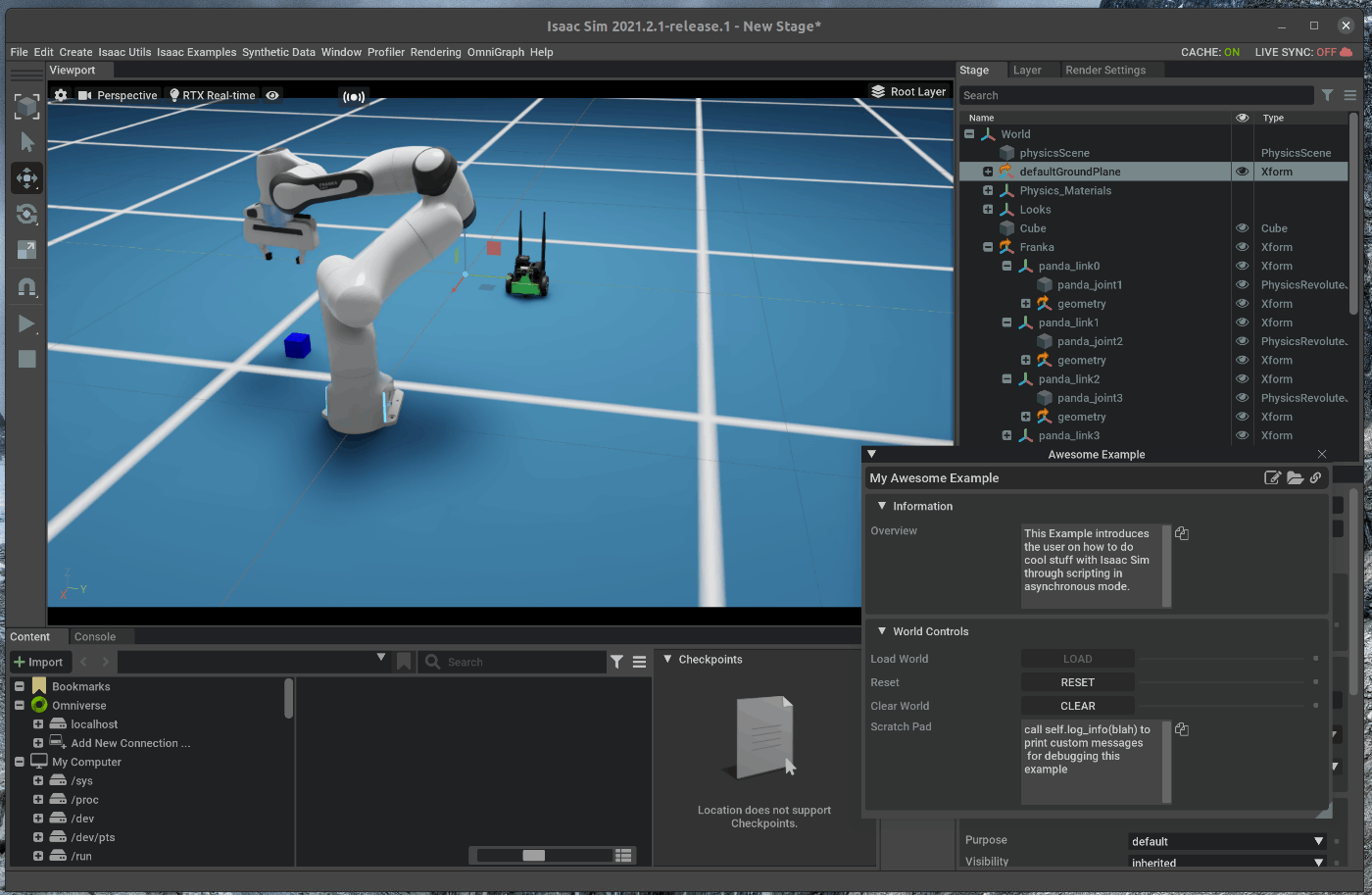Expand the Looks node
This screenshot has height=895, width=1372.
click(x=988, y=209)
